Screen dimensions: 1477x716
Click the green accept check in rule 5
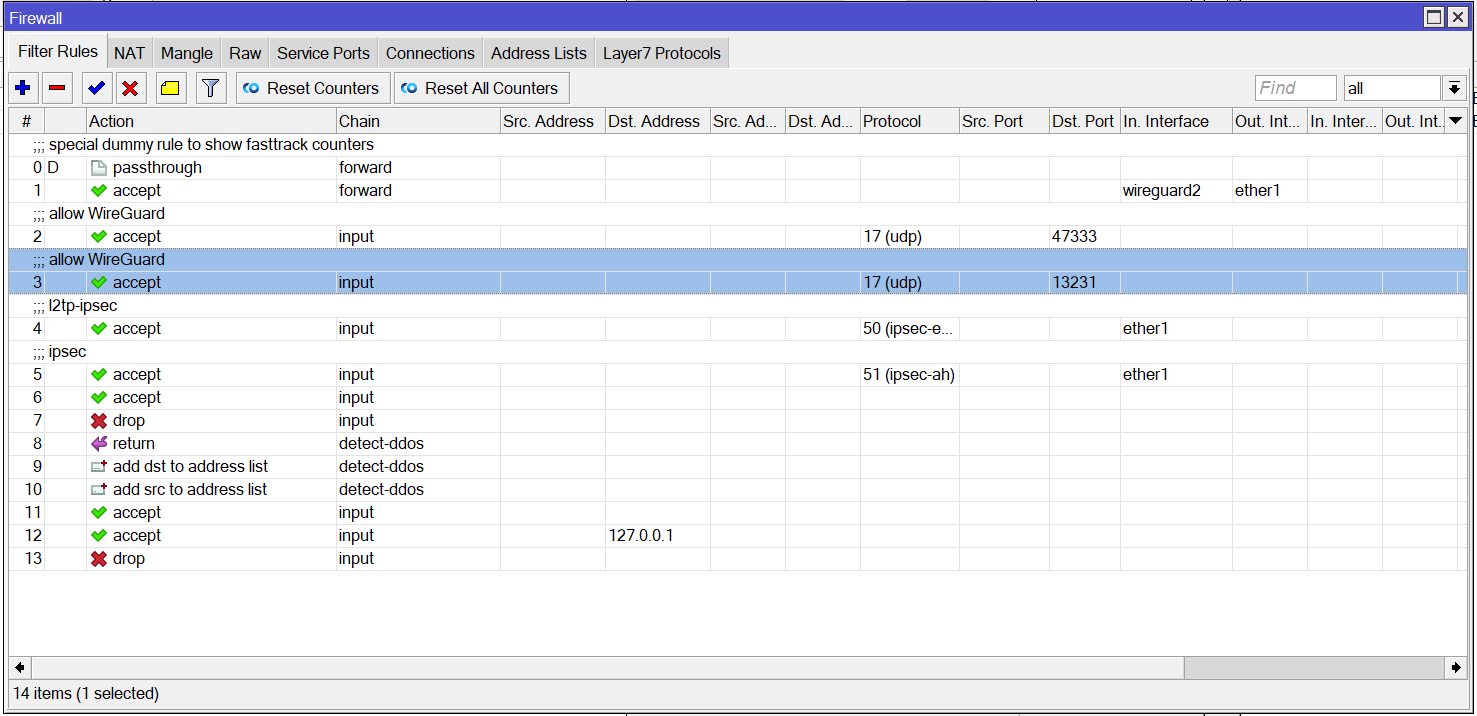(x=99, y=375)
